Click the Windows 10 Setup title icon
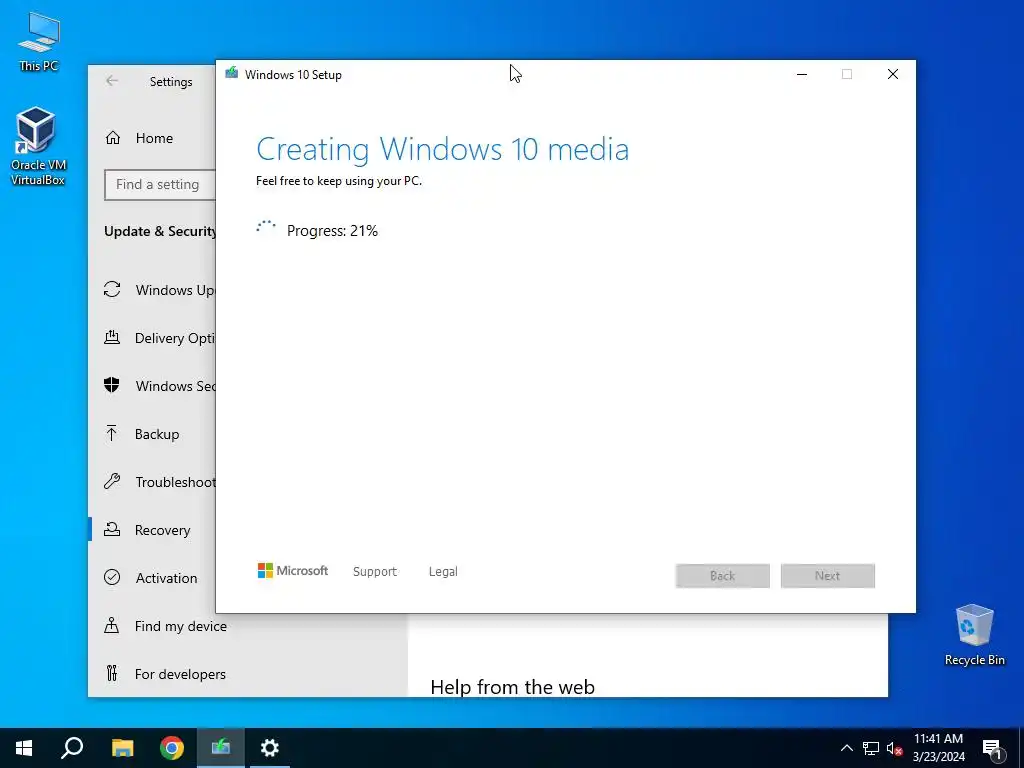1024x768 pixels. tap(231, 74)
